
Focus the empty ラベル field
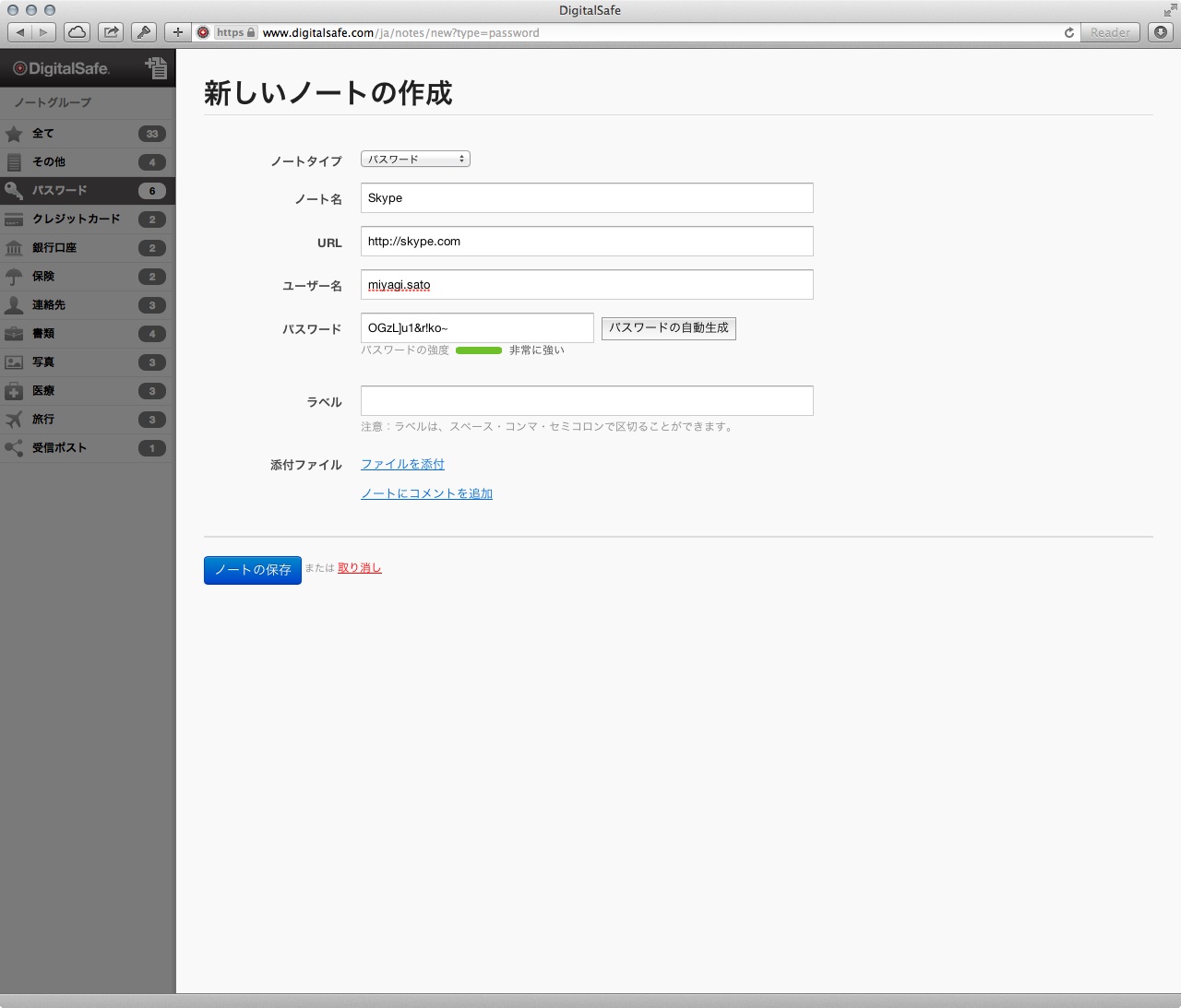coord(587,401)
